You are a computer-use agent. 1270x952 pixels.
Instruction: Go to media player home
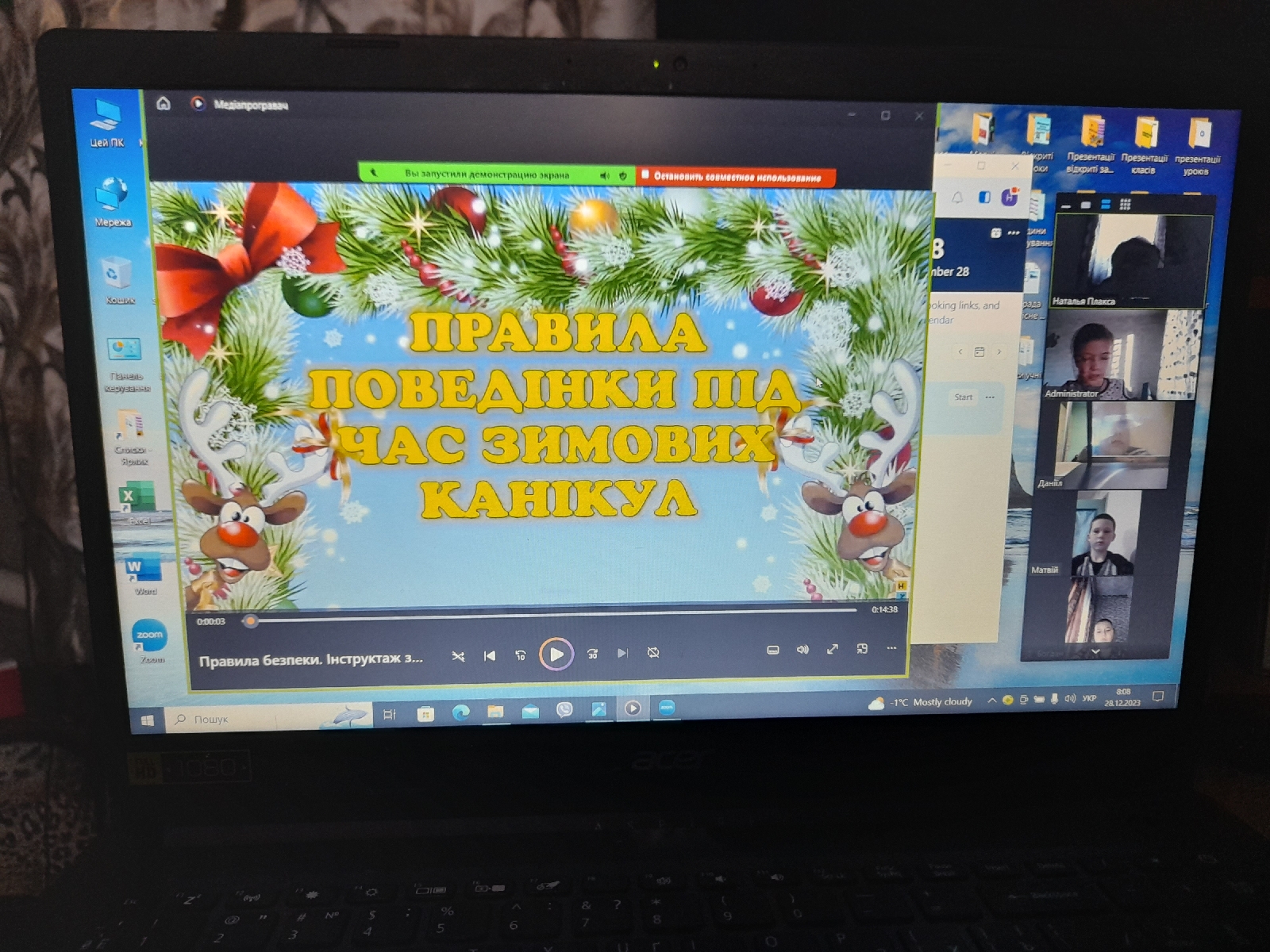pyautogui.click(x=164, y=103)
